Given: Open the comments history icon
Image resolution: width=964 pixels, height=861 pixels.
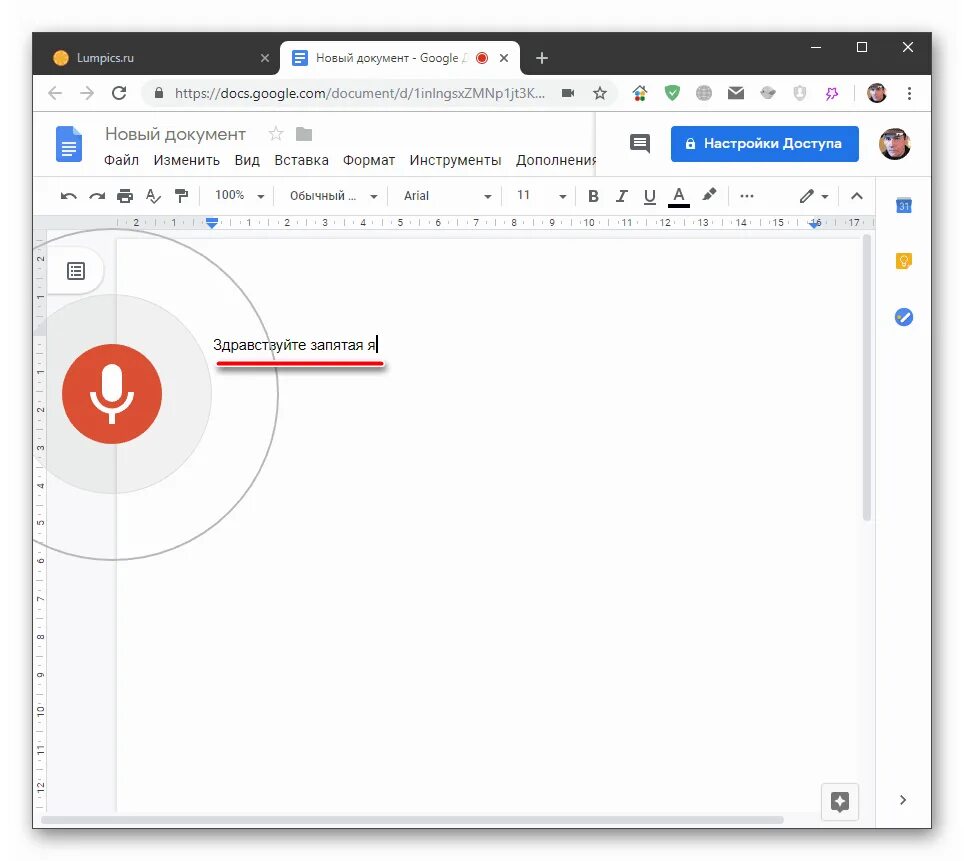Looking at the screenshot, I should 640,144.
